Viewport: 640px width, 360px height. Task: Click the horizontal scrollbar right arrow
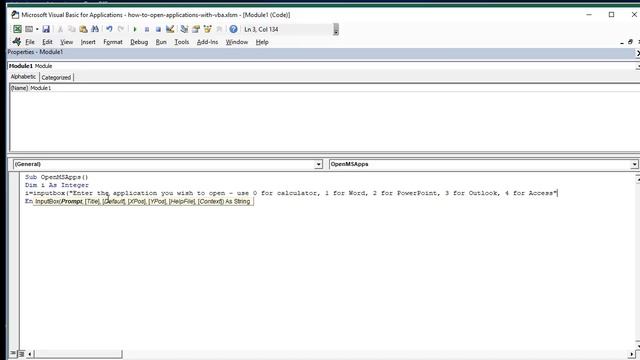click(631, 354)
